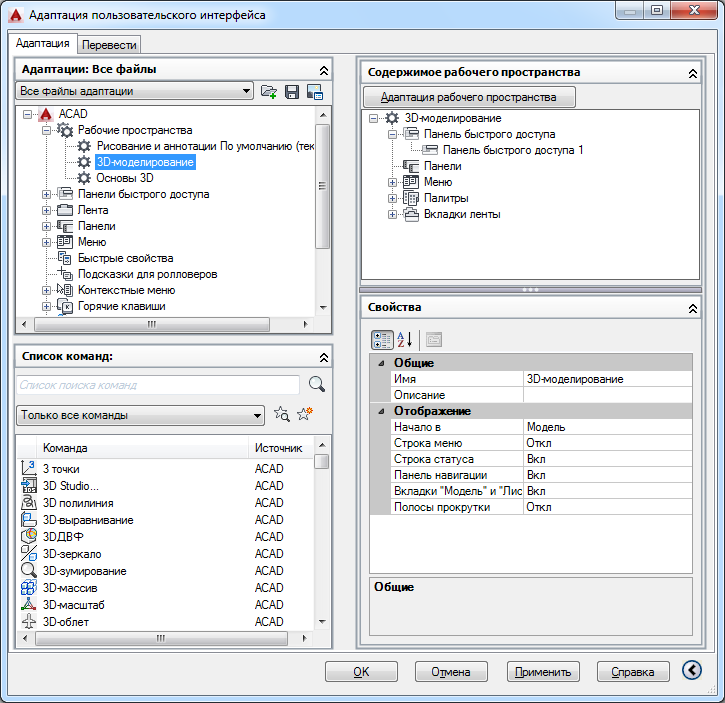Collapse the Список команд panel

[324, 358]
